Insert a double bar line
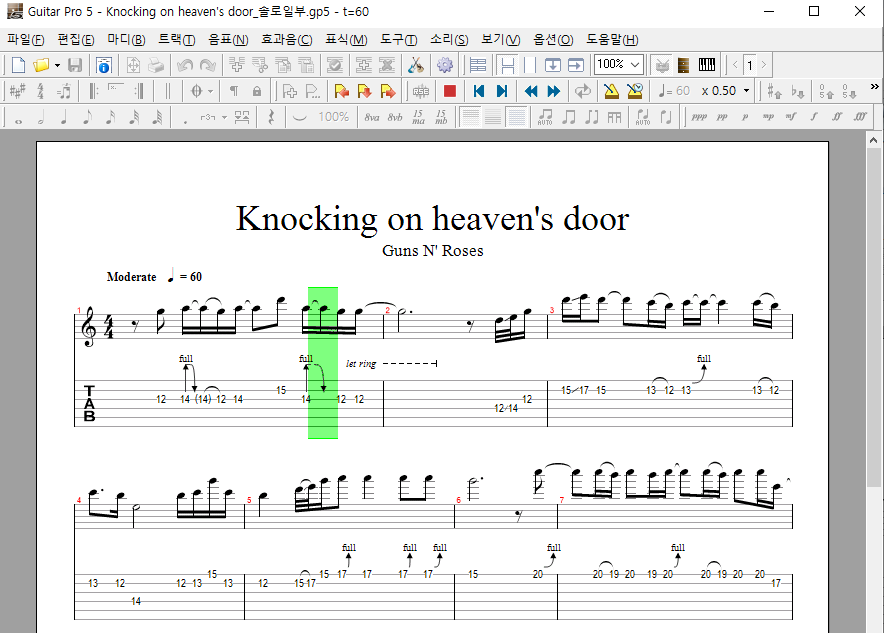This screenshot has height=633, width=884. click(167, 91)
